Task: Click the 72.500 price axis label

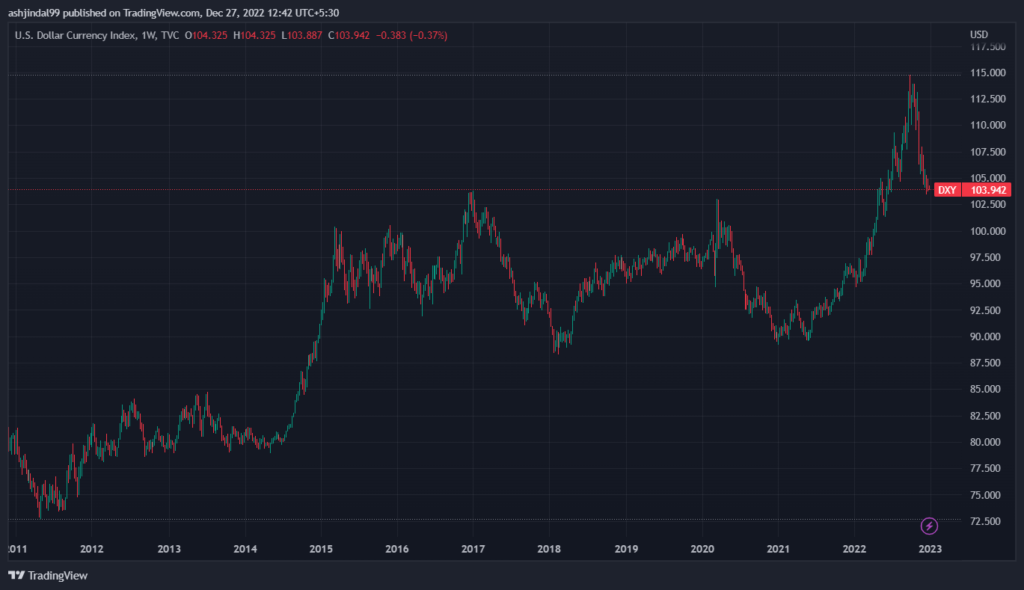Action: [985, 521]
